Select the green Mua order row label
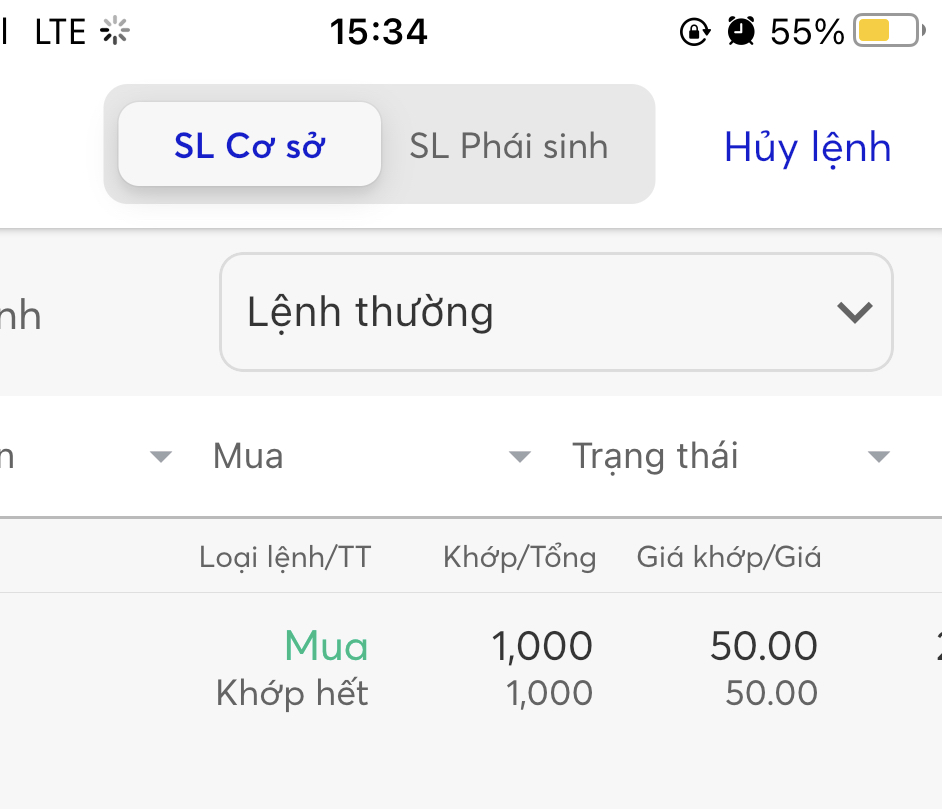942x809 pixels. point(326,646)
